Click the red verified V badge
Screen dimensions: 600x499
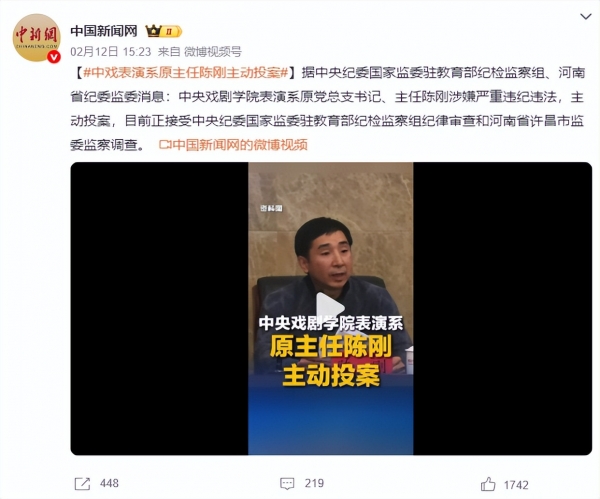coord(54,57)
